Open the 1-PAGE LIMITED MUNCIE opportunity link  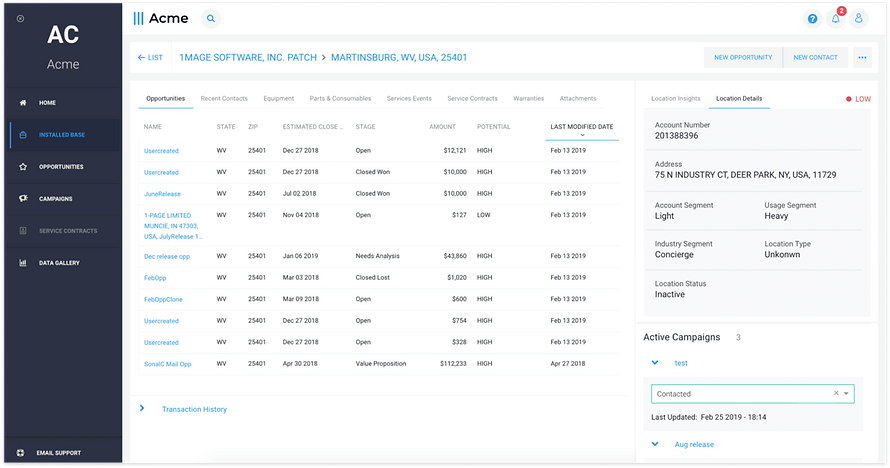[x=173, y=226]
